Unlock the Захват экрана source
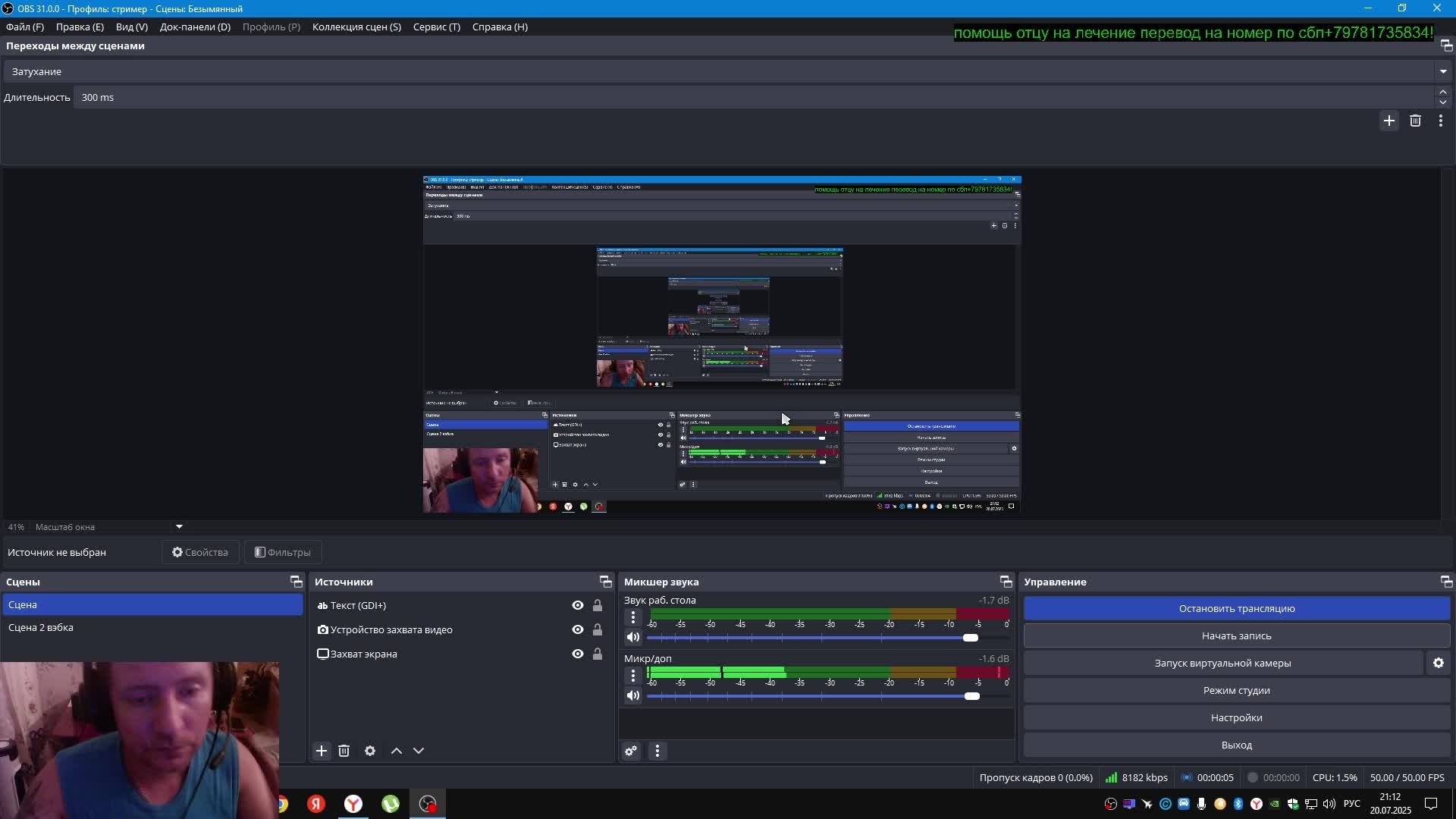This screenshot has width=1456, height=819. [598, 654]
